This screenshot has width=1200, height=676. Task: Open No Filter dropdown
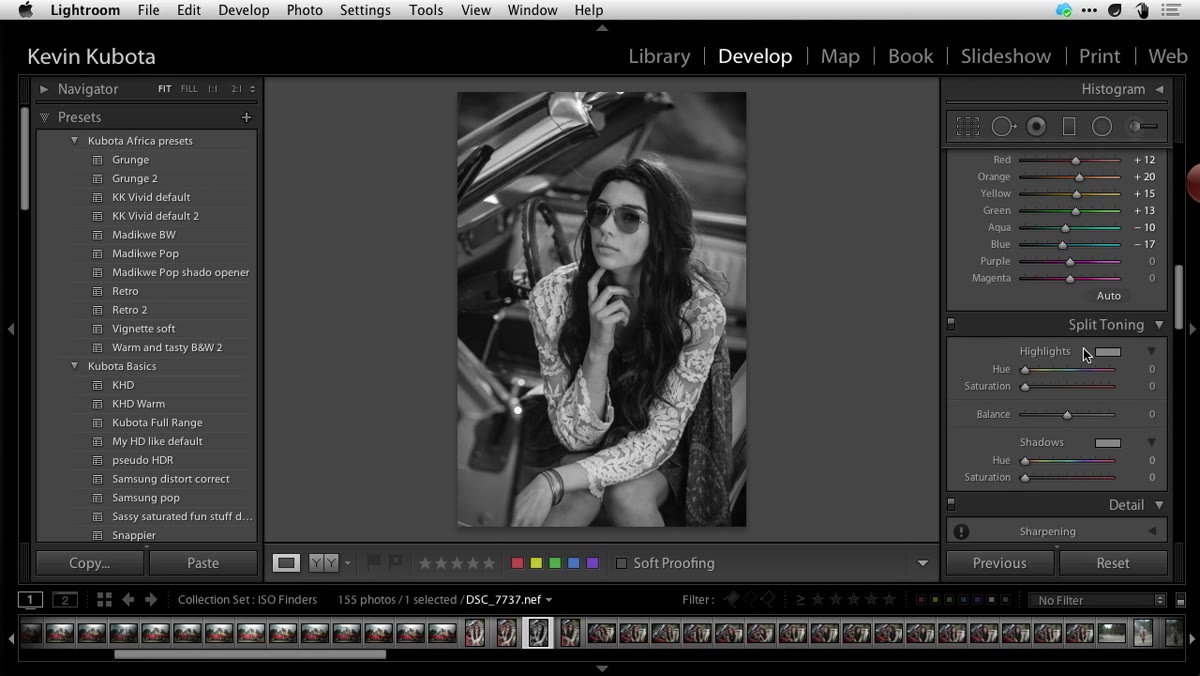pyautogui.click(x=1097, y=600)
